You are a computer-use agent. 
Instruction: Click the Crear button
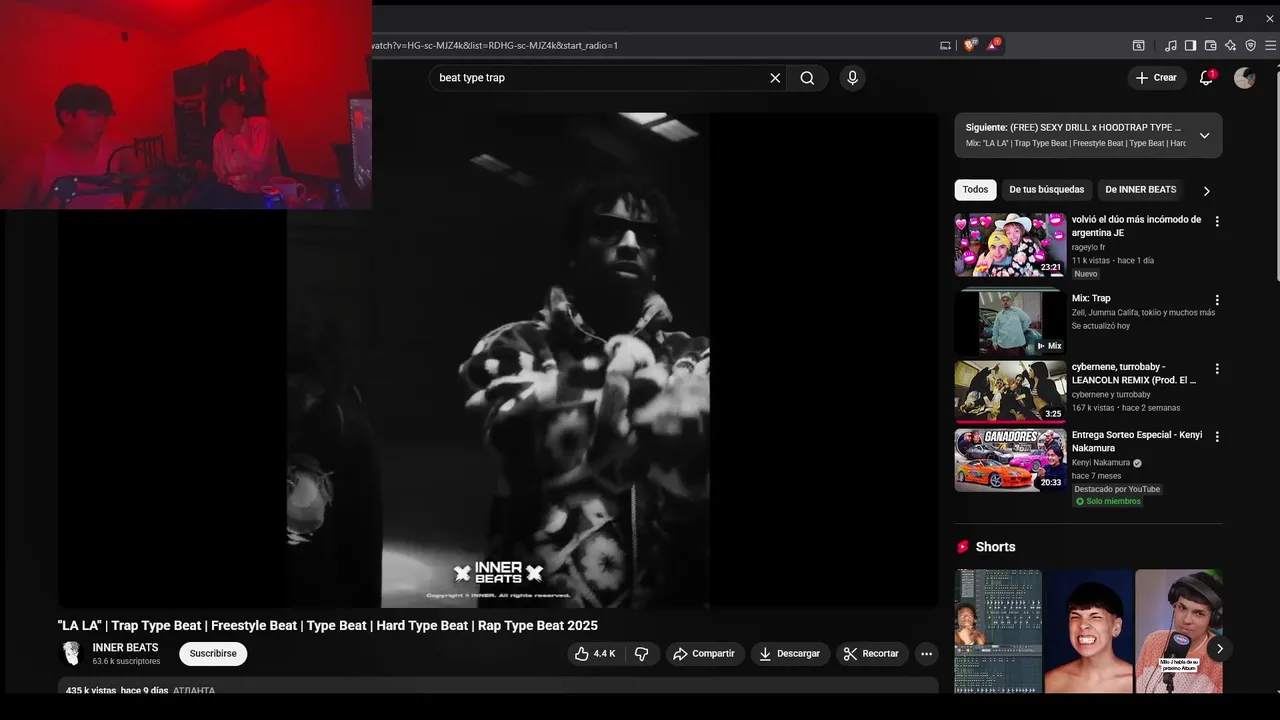(1157, 78)
